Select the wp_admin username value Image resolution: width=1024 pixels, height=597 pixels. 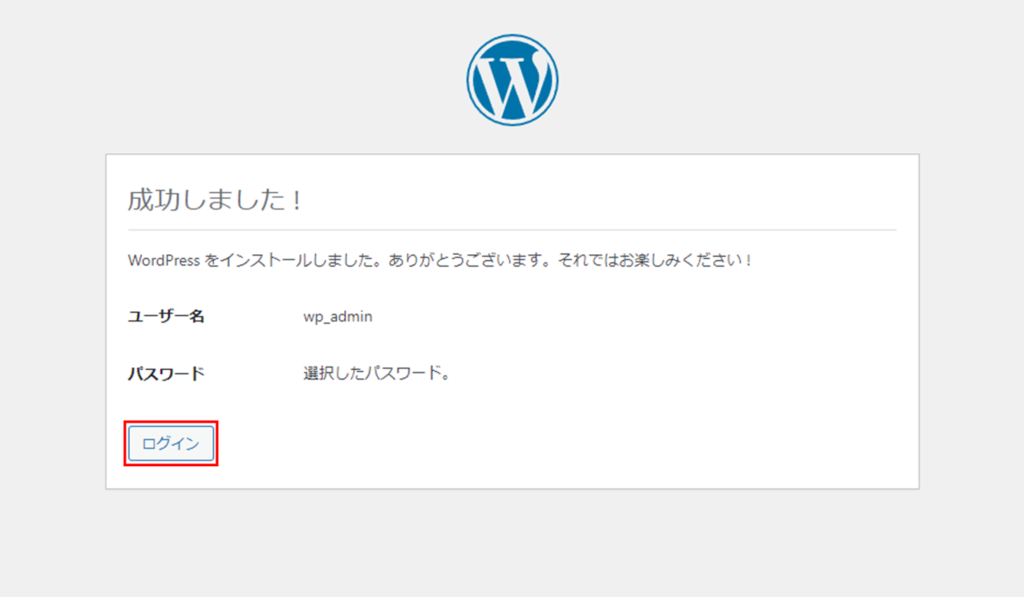point(338,316)
